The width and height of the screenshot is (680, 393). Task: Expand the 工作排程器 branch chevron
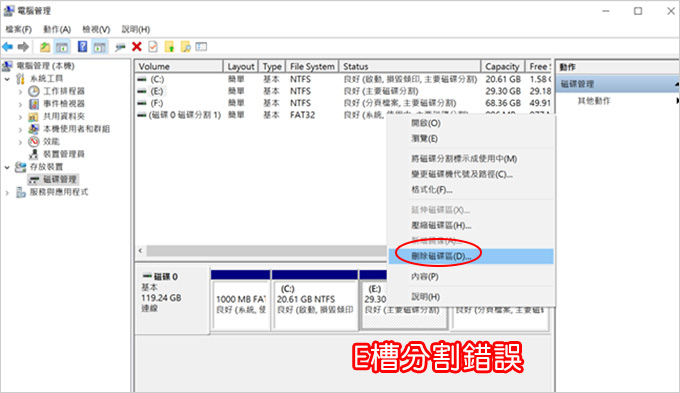click(20, 92)
